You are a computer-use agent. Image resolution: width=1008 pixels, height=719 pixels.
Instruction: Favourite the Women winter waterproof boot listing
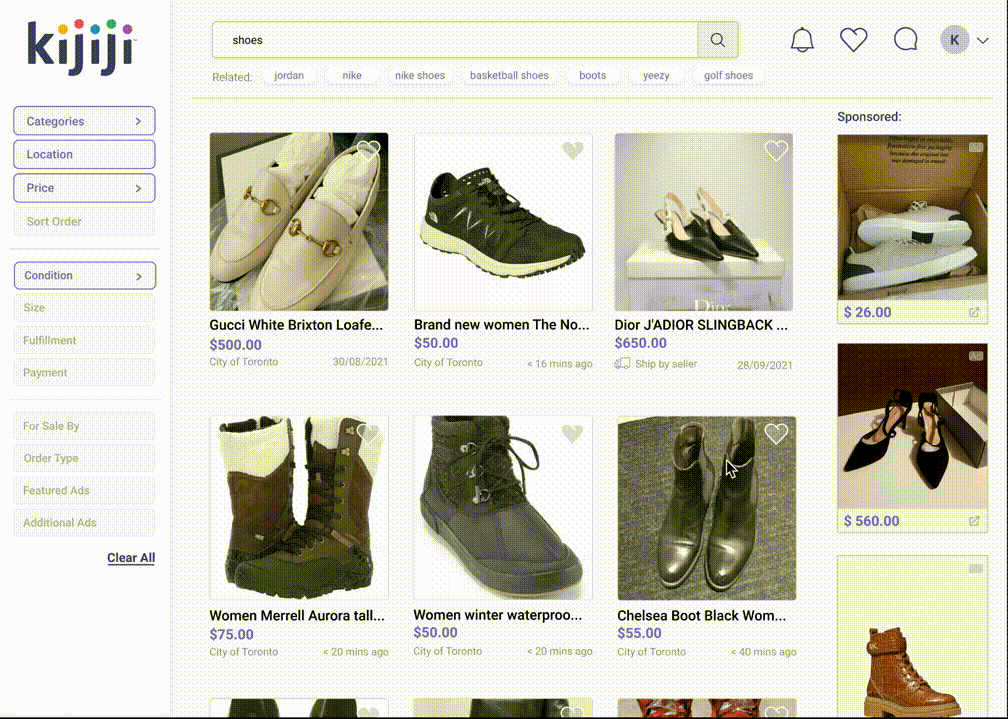pyautogui.click(x=572, y=433)
